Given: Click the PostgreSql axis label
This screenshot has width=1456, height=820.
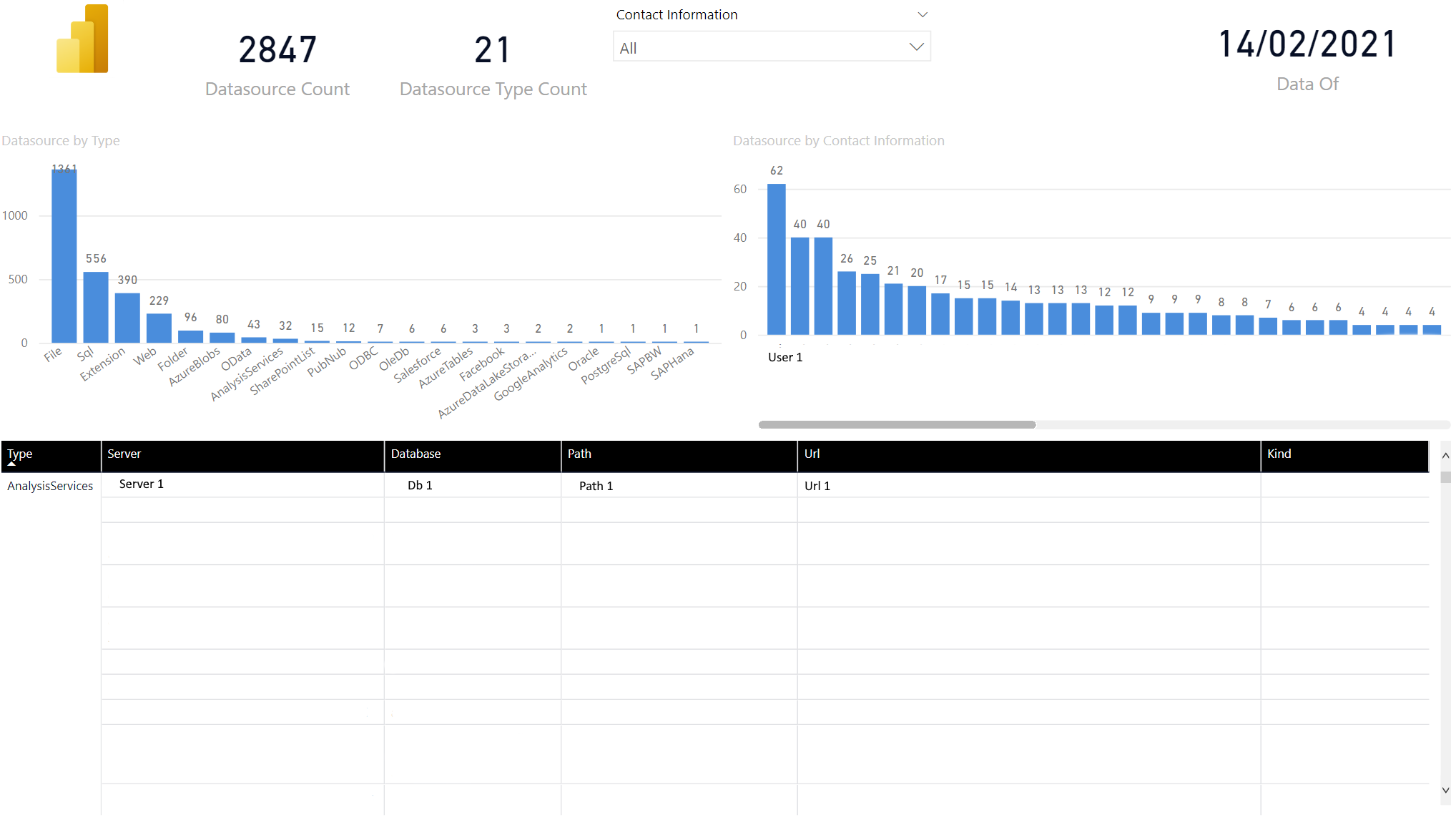Looking at the screenshot, I should [x=606, y=366].
